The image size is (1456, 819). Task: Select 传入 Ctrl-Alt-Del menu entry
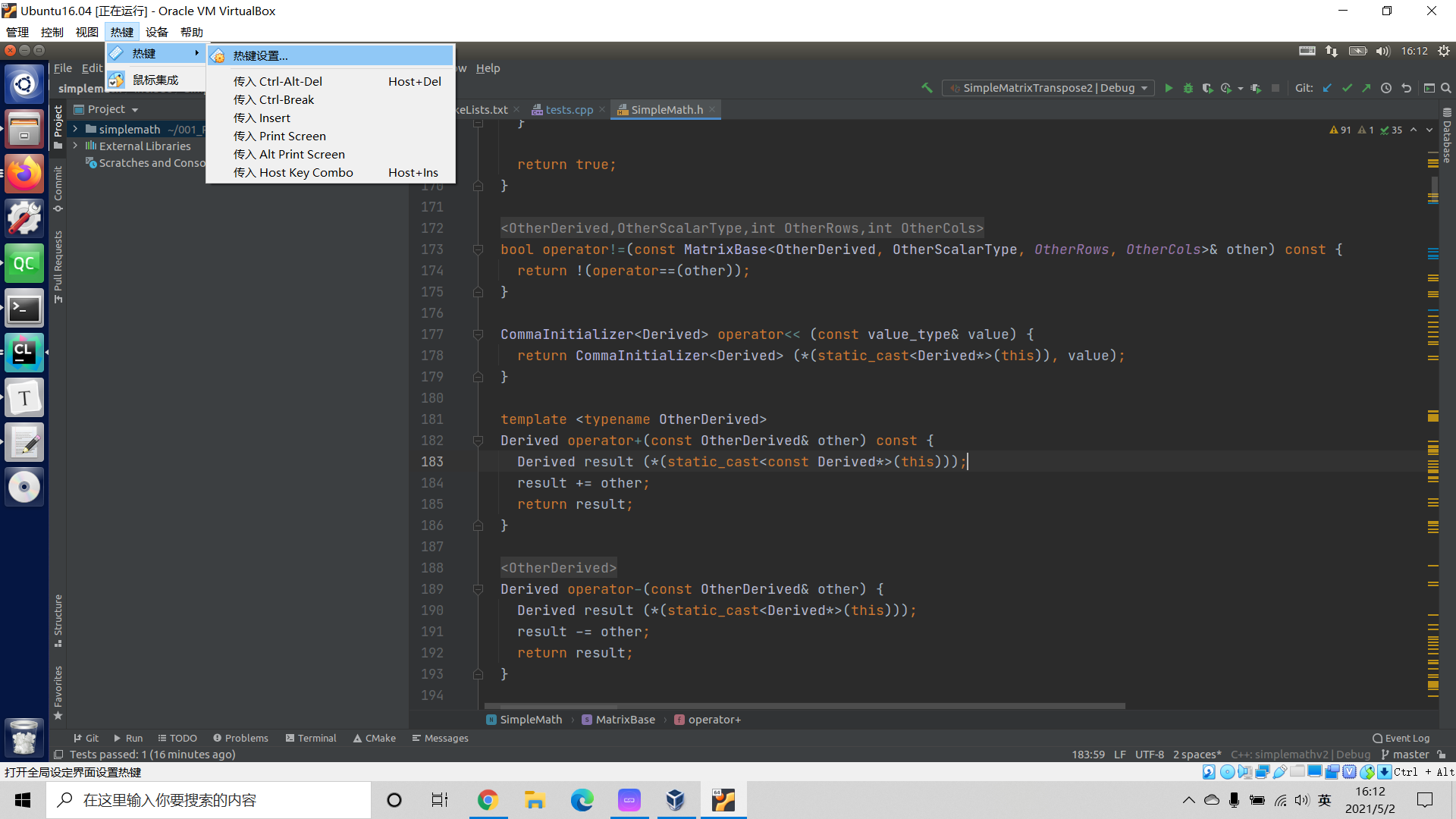[x=278, y=81]
